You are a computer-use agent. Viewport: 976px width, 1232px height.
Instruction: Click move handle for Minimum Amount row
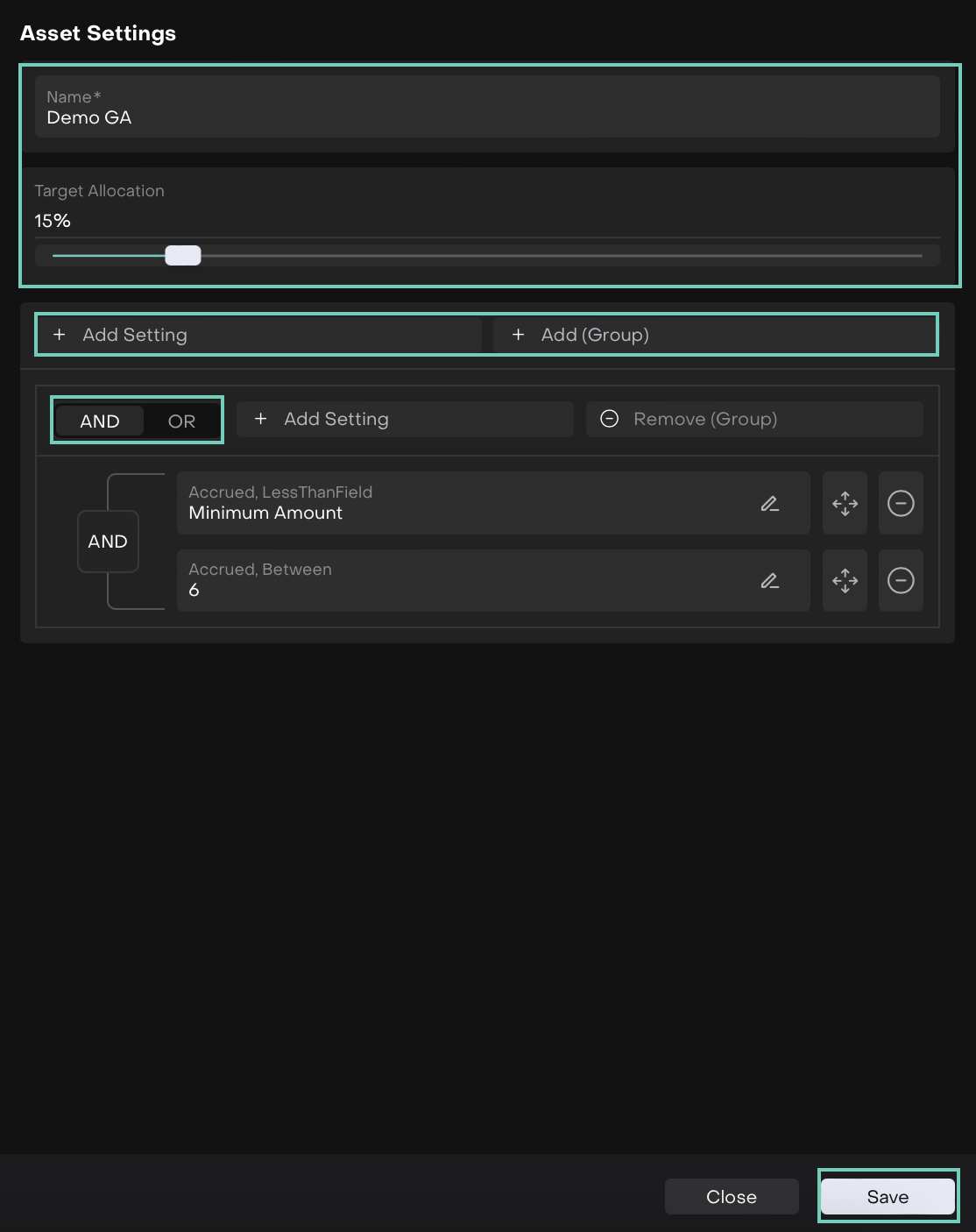[x=845, y=504]
